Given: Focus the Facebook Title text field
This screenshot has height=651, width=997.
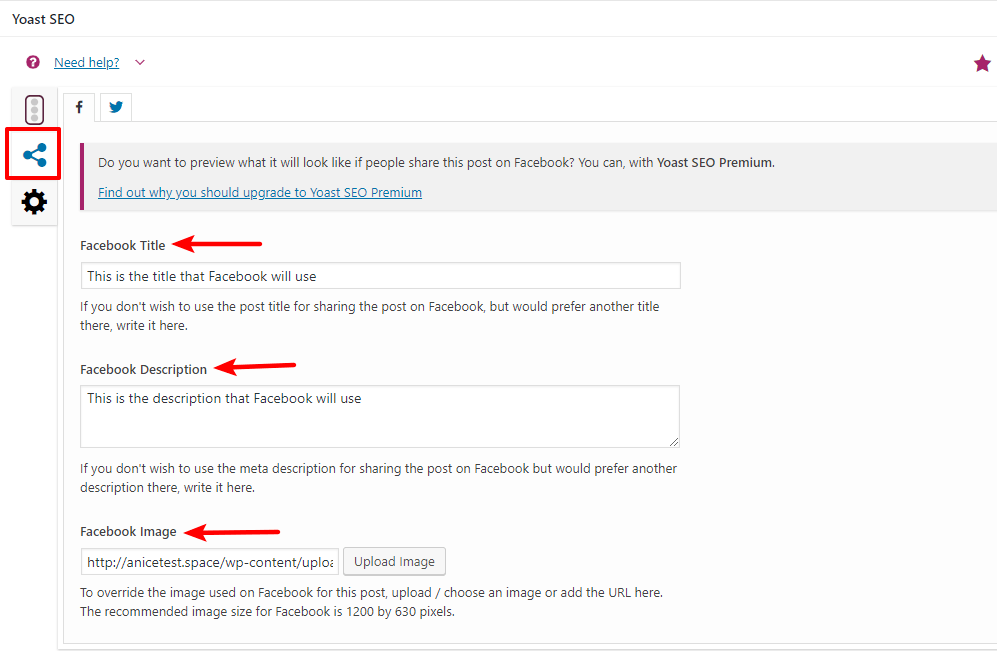Looking at the screenshot, I should 380,276.
